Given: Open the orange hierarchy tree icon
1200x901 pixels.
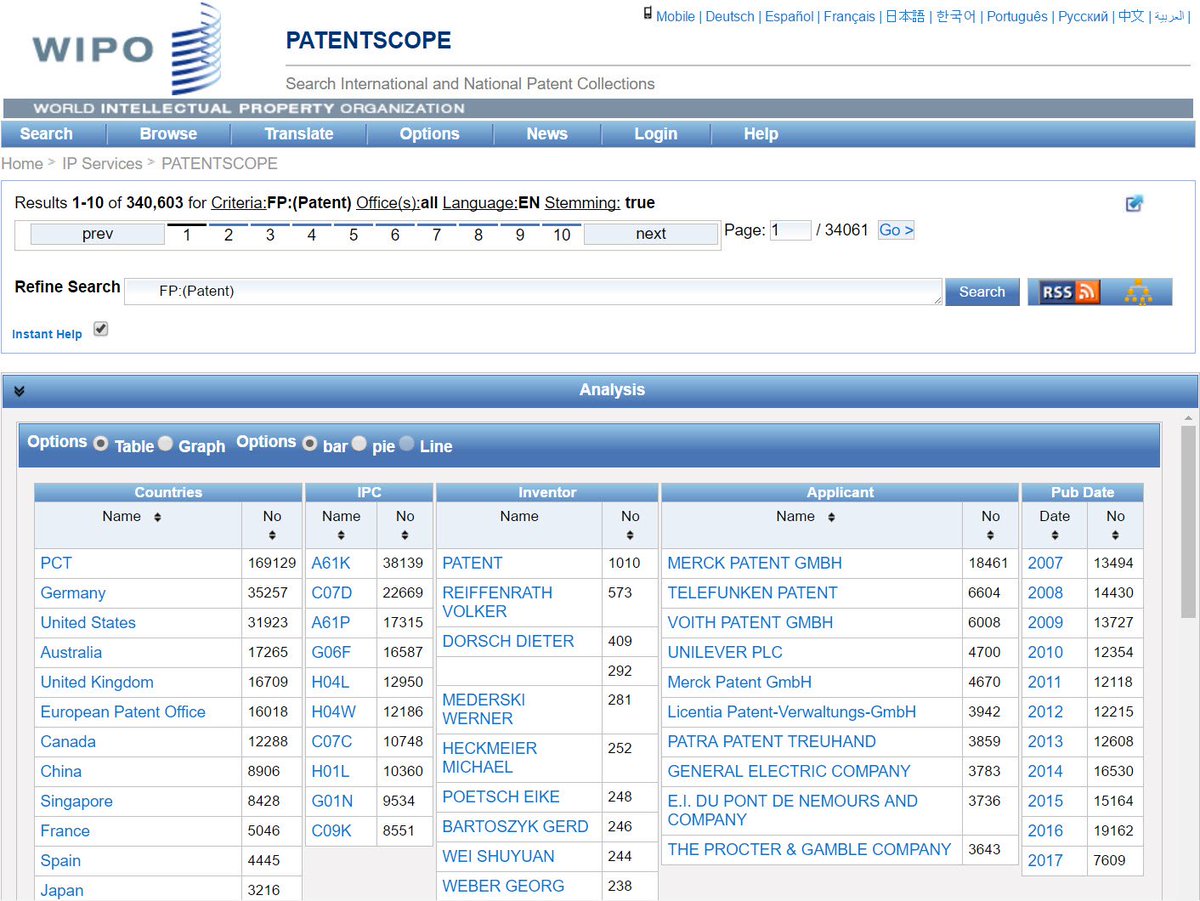Looking at the screenshot, I should coord(1138,292).
